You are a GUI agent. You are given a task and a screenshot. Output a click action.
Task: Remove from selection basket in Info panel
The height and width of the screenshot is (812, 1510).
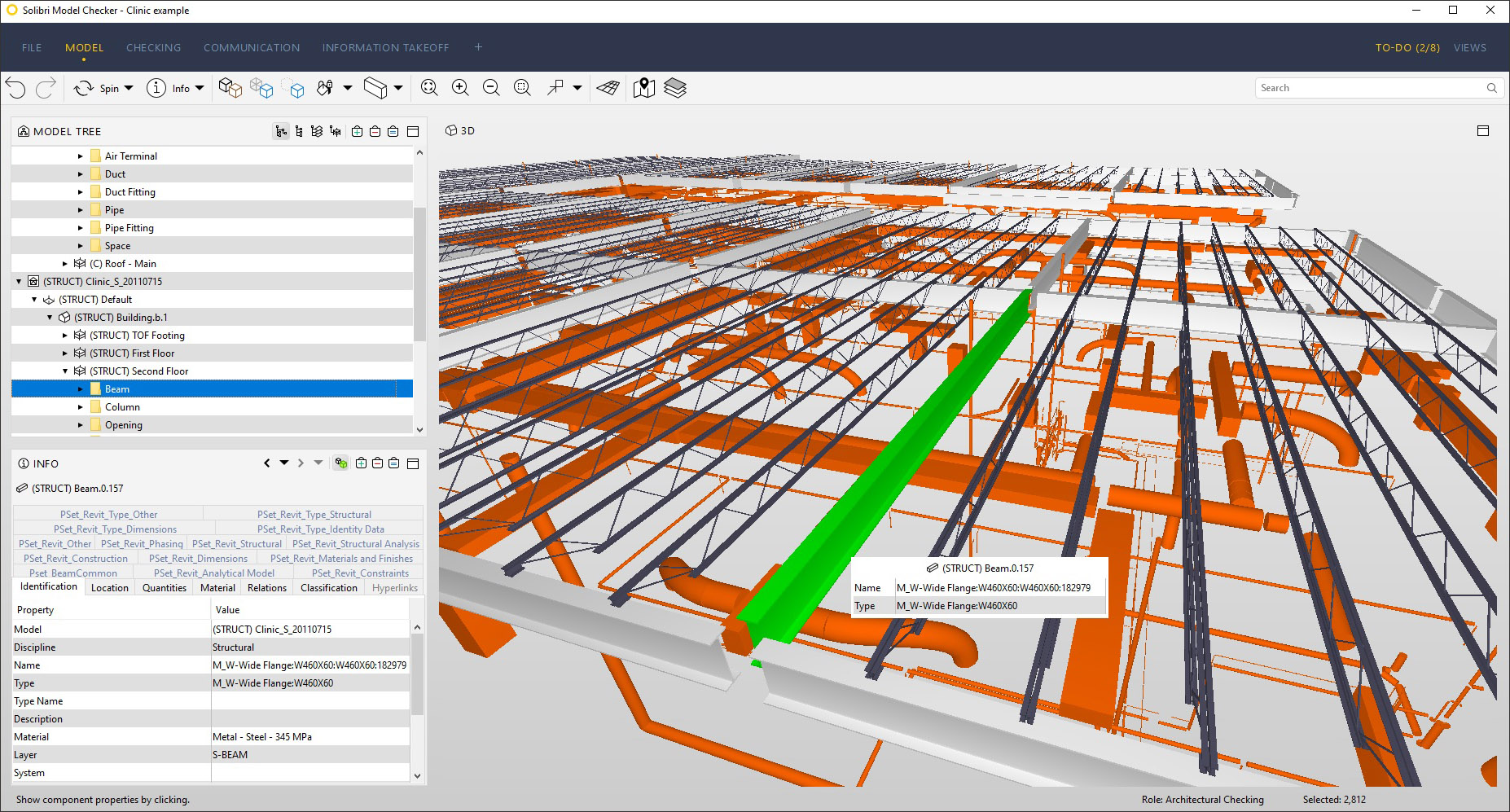(x=377, y=463)
